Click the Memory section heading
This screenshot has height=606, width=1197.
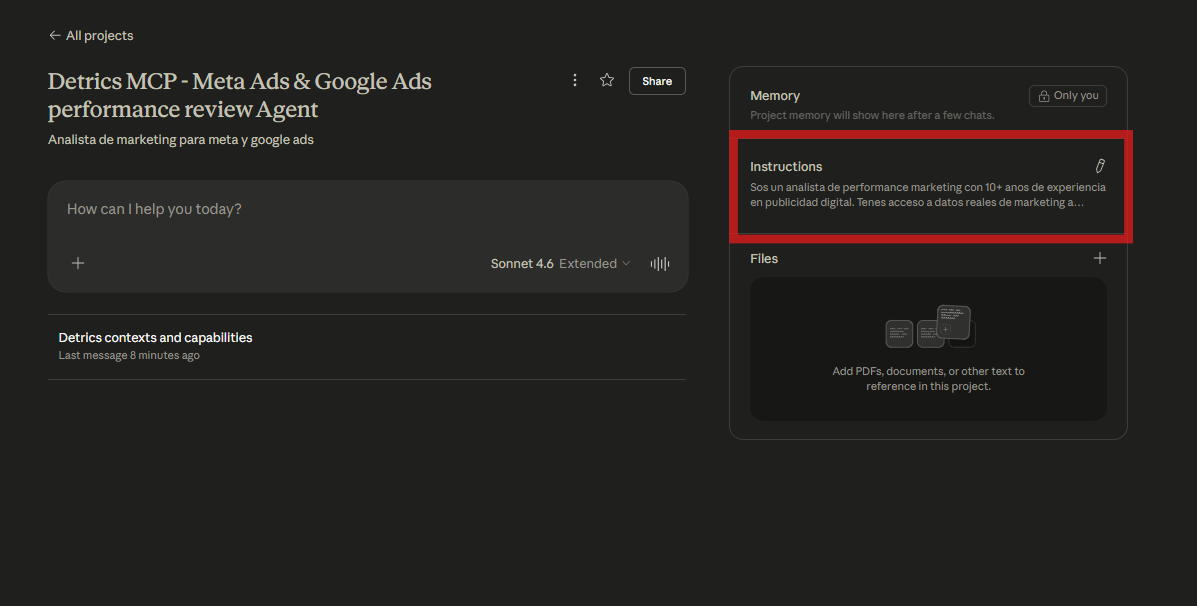click(x=775, y=96)
